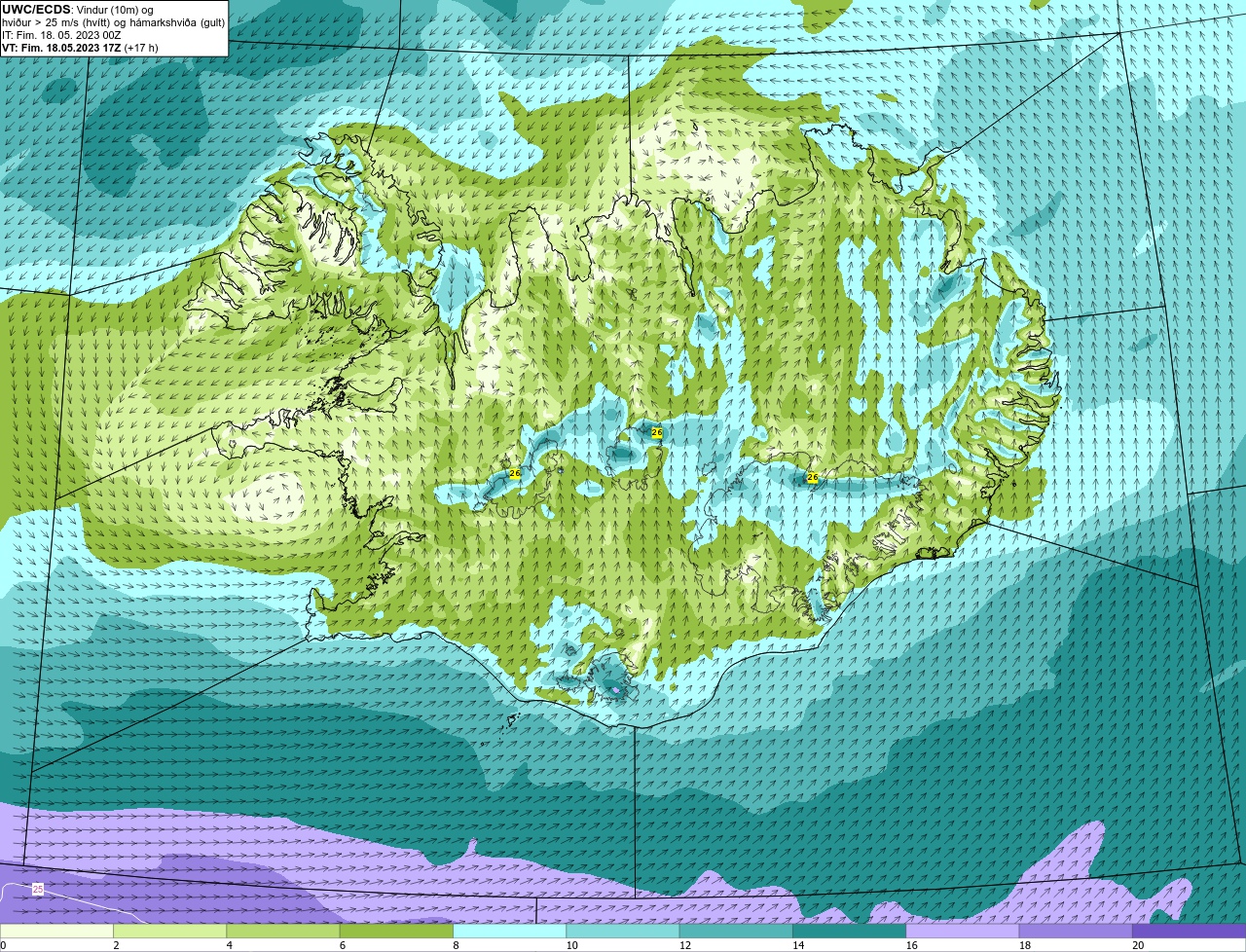Click the scale value 16 under the legend
This screenshot has width=1246, height=952.
coord(911,945)
